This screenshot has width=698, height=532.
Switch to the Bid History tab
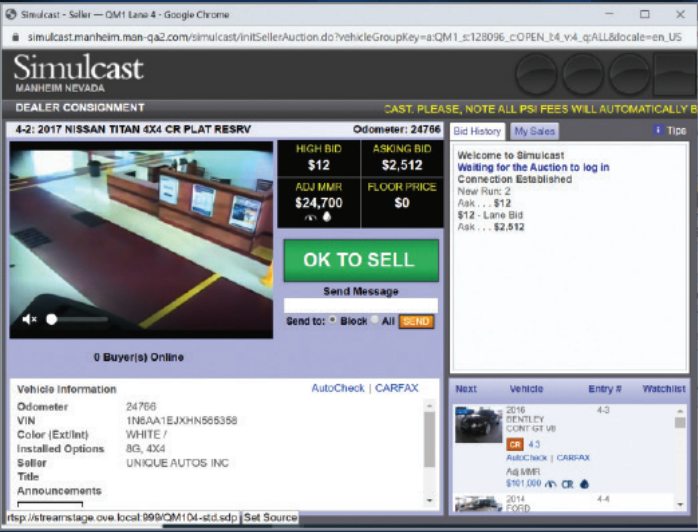pos(477,131)
